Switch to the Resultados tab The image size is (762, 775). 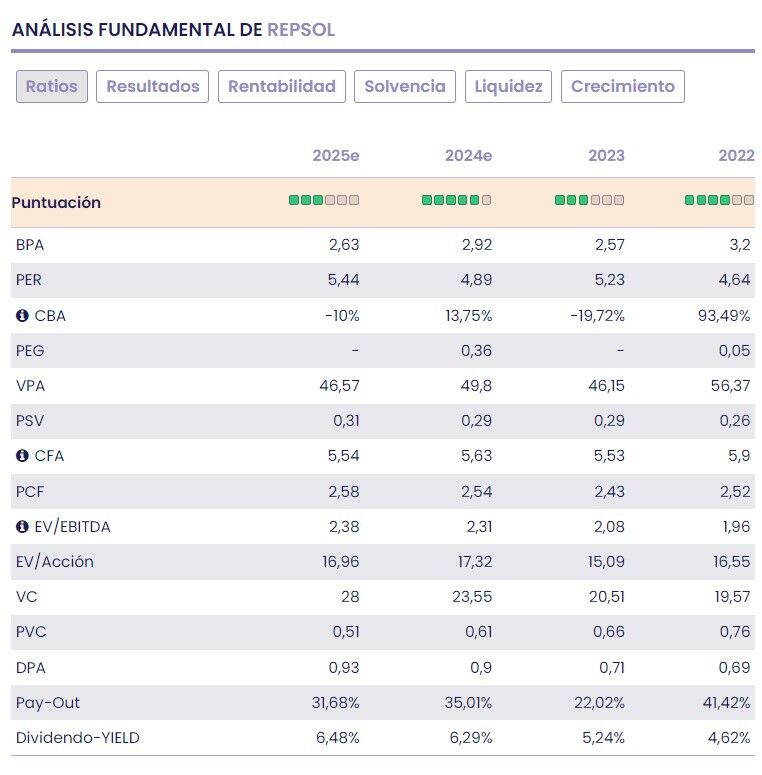pyautogui.click(x=153, y=86)
